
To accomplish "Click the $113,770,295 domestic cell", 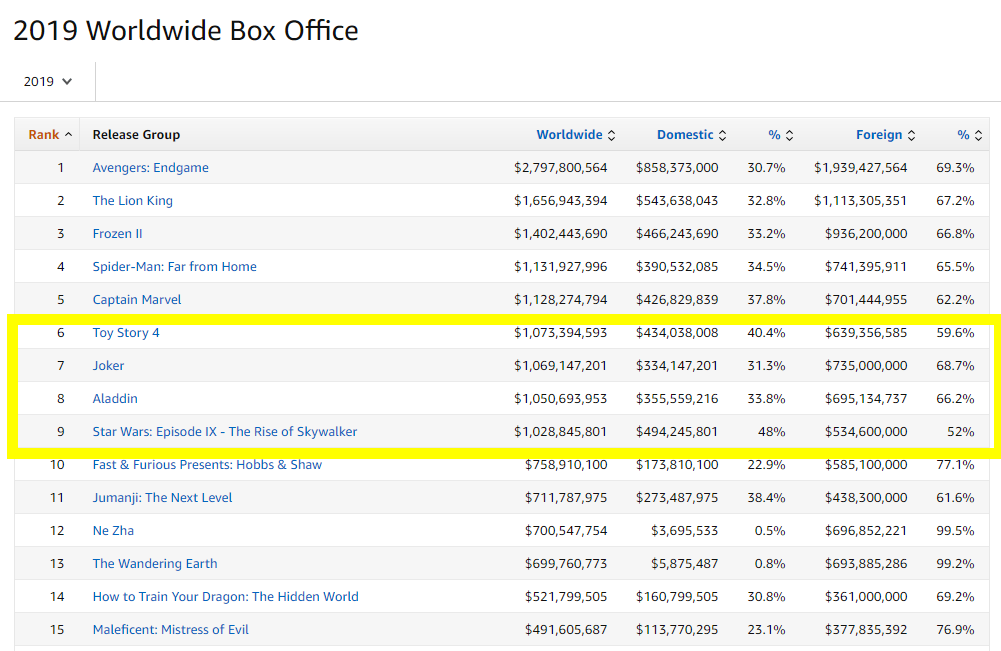I will pos(677,629).
